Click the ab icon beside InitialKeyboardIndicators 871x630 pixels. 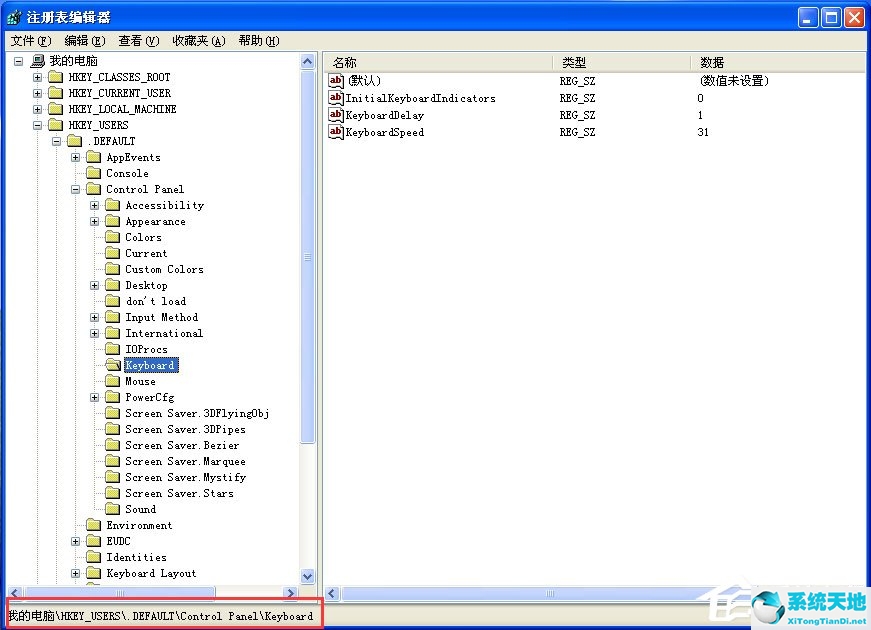[x=337, y=98]
